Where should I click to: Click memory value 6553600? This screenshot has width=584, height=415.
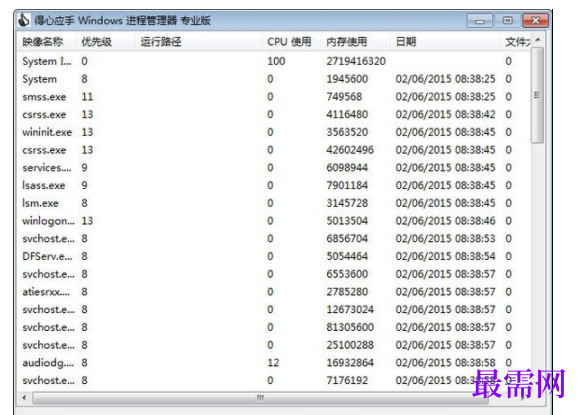coord(347,274)
